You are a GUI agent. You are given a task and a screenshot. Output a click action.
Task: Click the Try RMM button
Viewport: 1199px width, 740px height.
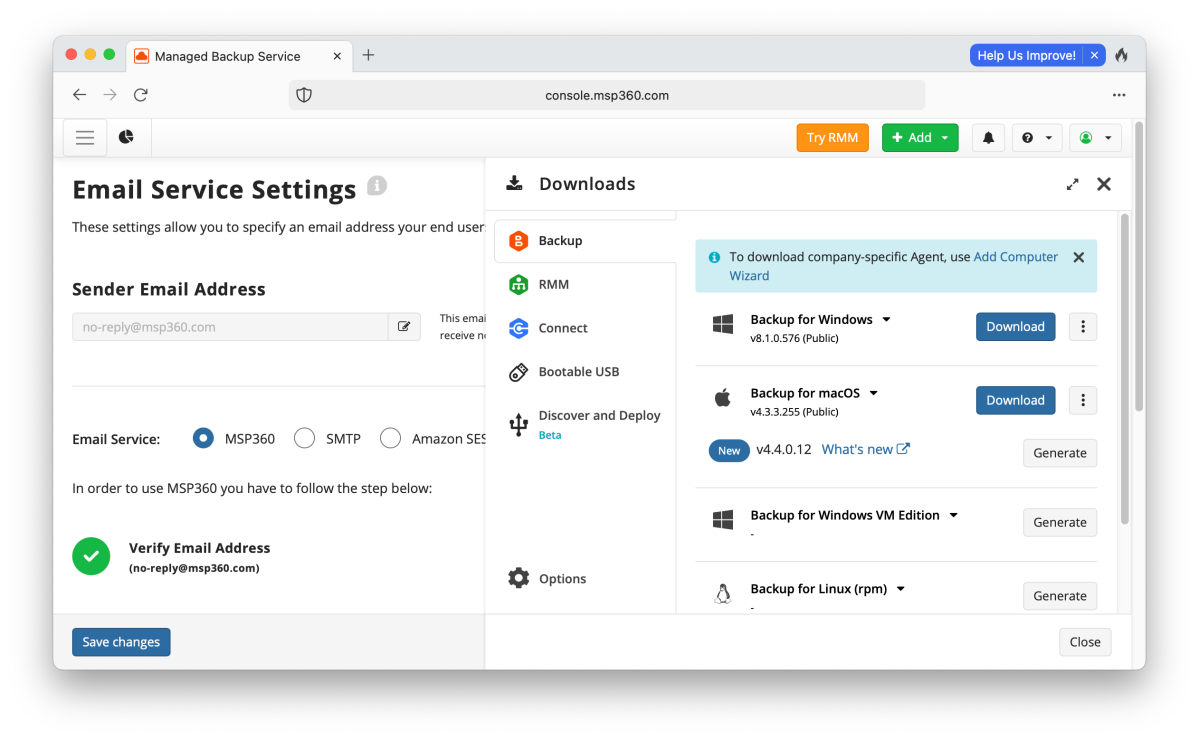(x=832, y=138)
